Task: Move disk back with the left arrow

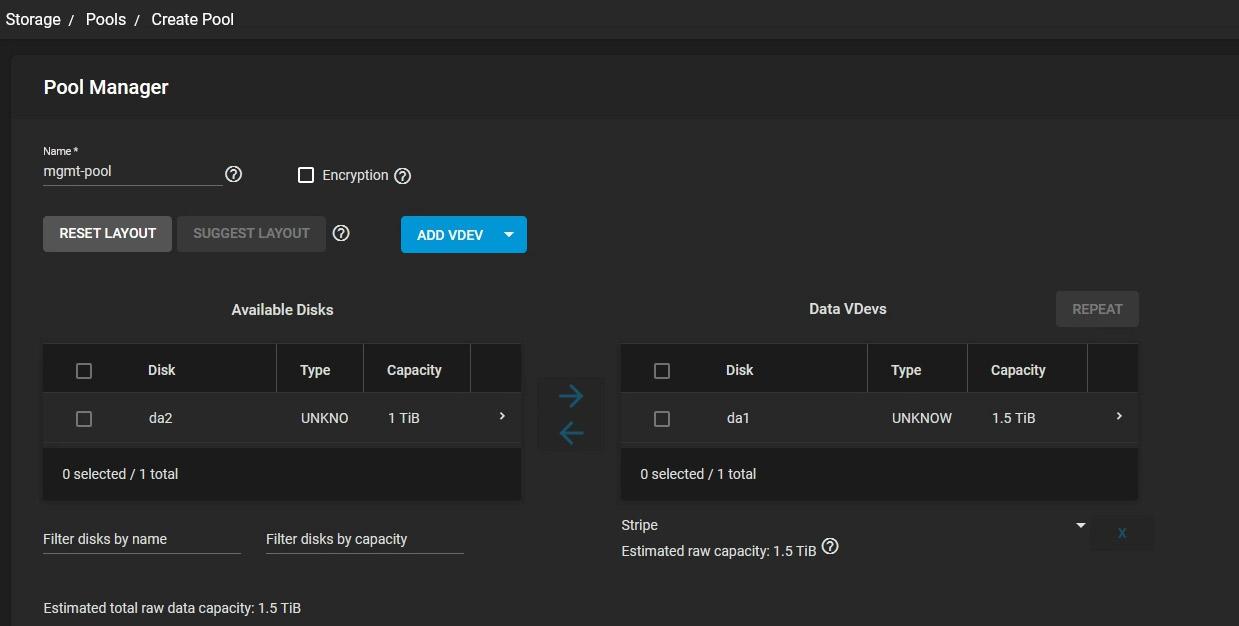Action: [x=571, y=433]
